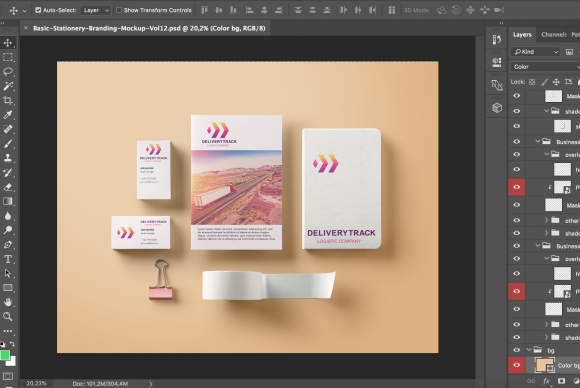Screen dimensions: 580x388
Task: Hide the expanded shadow group
Action: point(516,111)
